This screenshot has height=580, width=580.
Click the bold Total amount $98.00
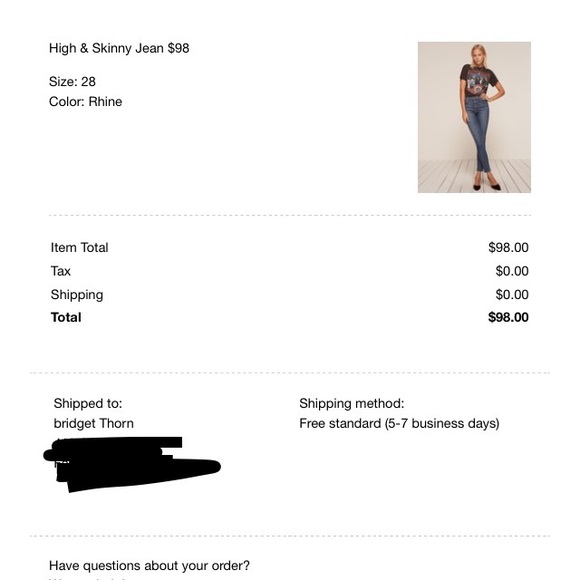pyautogui.click(x=508, y=317)
